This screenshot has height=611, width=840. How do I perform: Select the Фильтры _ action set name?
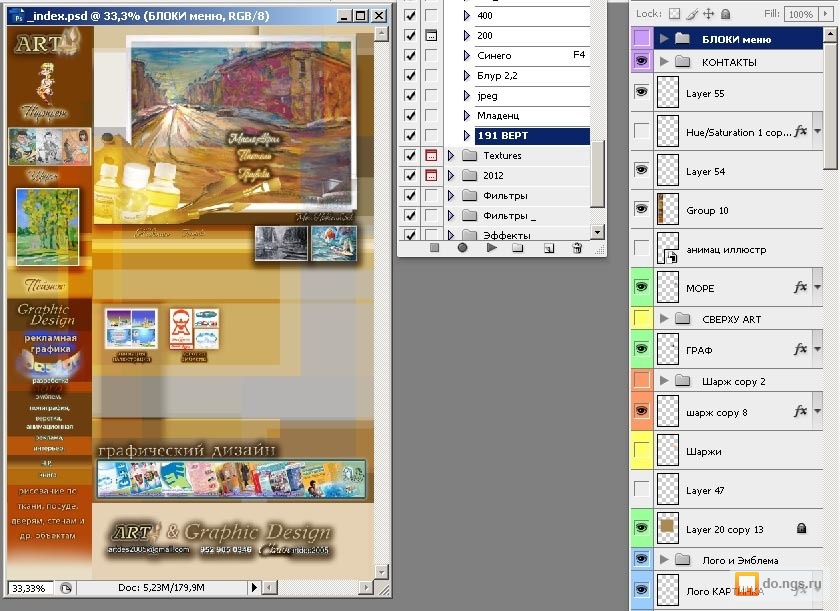(509, 215)
